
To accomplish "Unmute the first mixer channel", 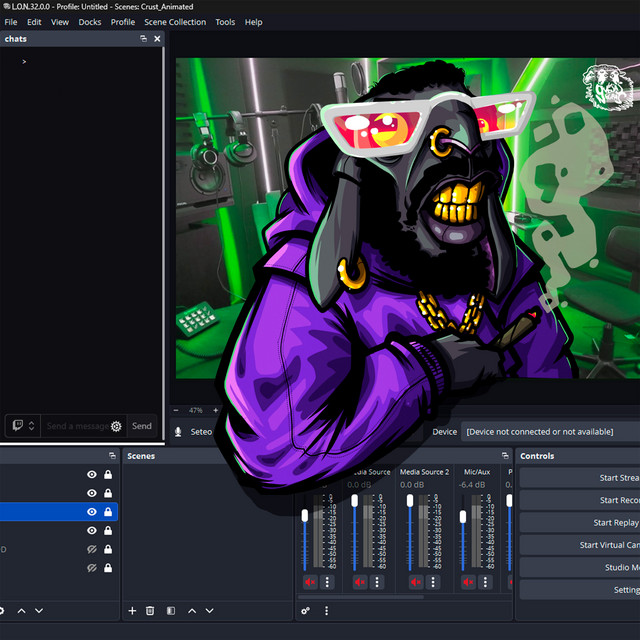I will (310, 582).
